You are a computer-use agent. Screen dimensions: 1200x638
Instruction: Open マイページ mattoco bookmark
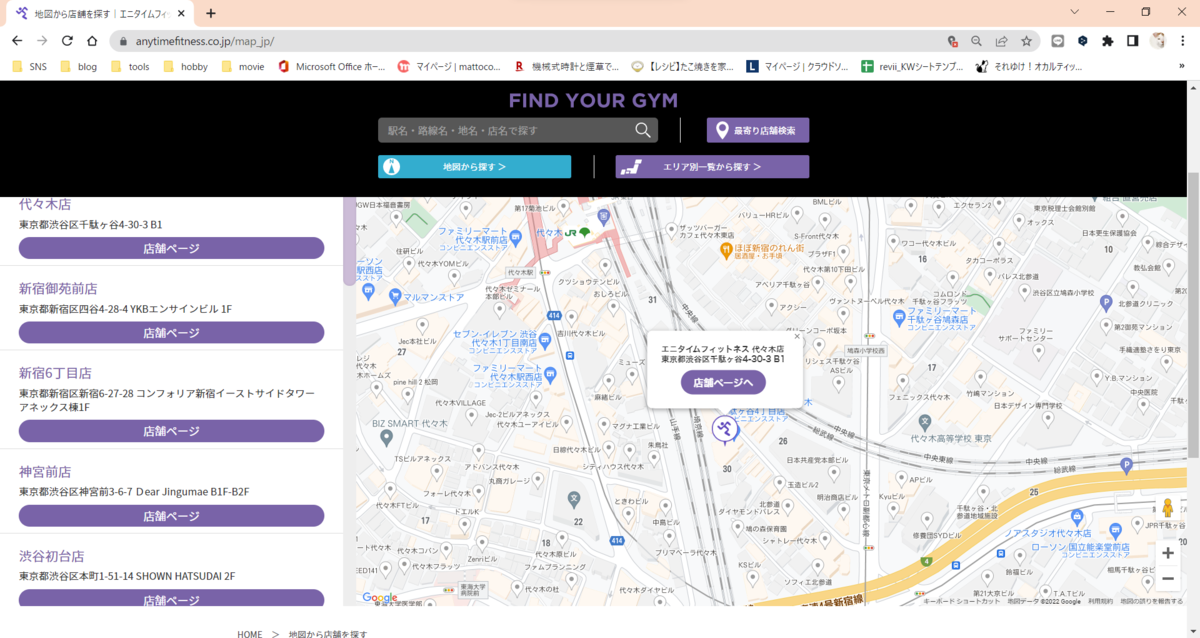coord(449,67)
